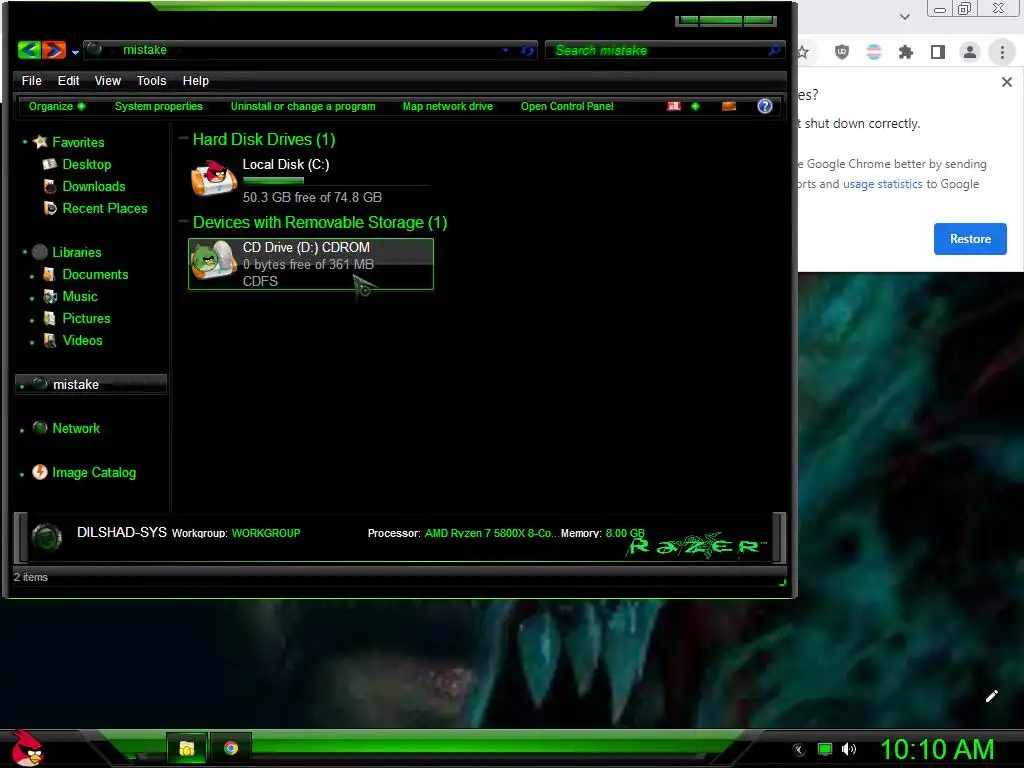Open Recent Places under Favorites
1024x768 pixels.
[104, 208]
